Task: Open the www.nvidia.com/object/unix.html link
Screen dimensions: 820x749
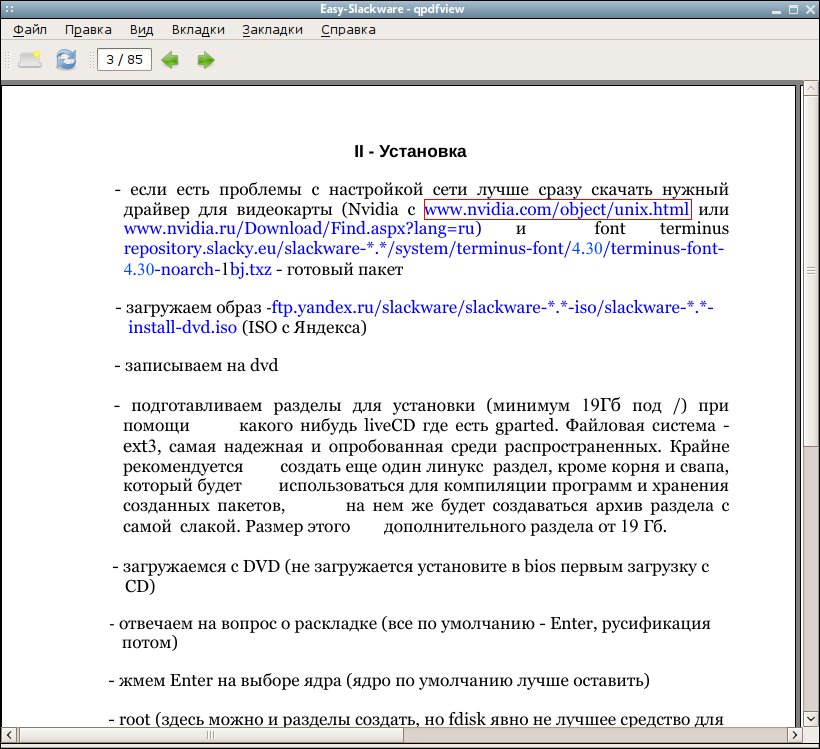Action: point(557,209)
